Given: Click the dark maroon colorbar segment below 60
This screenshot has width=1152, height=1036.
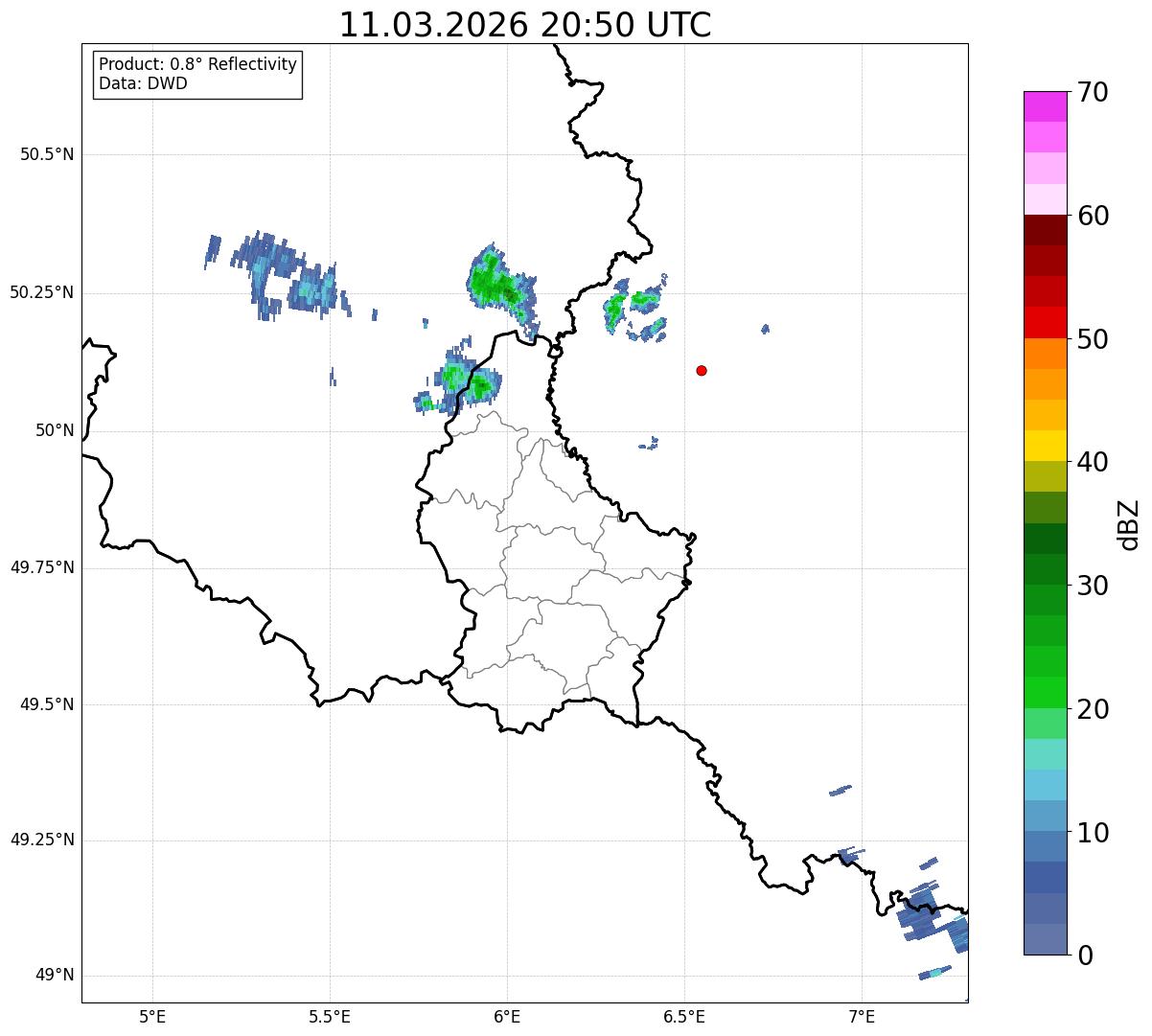Looking at the screenshot, I should pos(1045,230).
